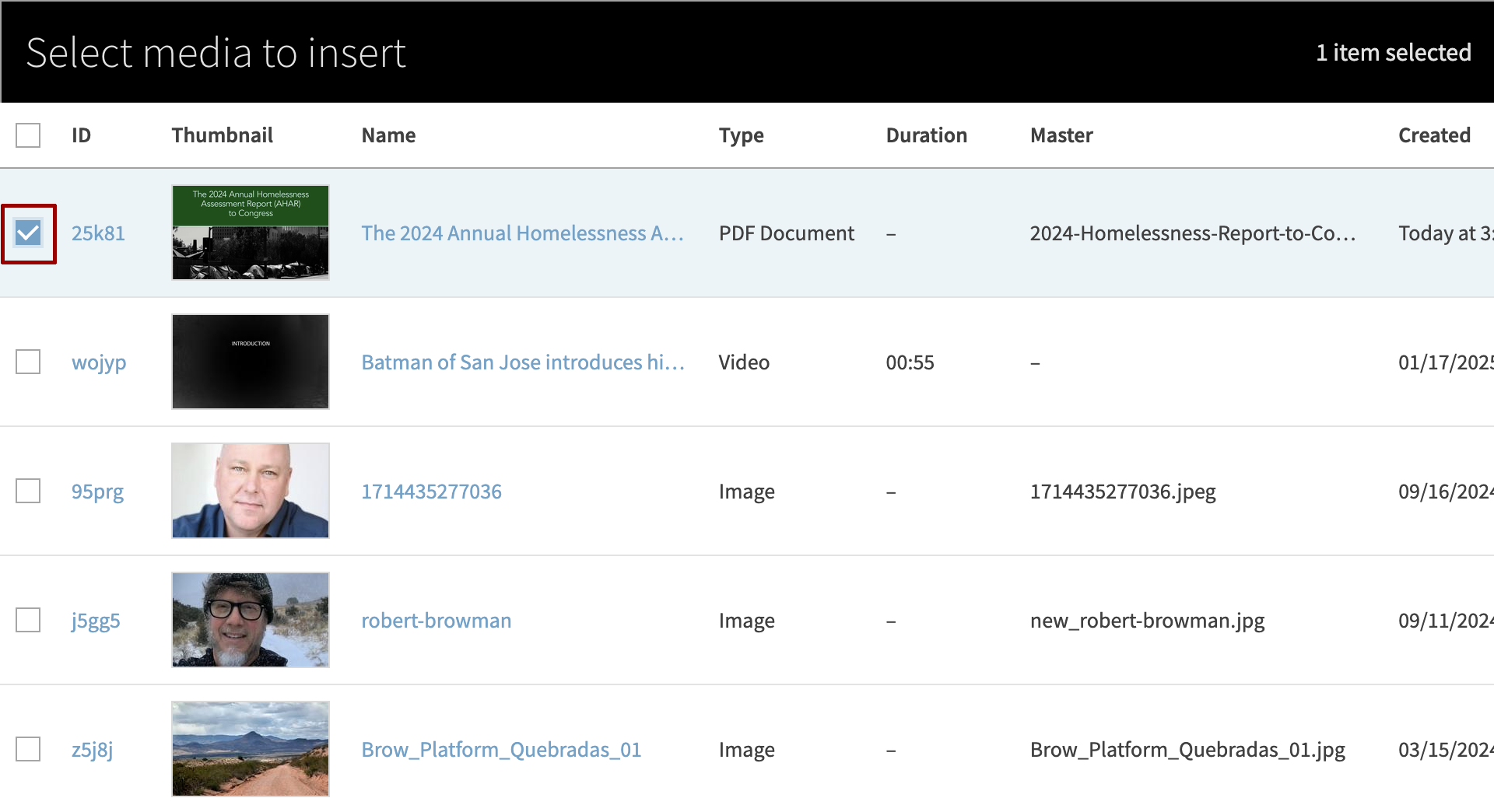Open the Homelessness report PDF thumbnail

tap(250, 233)
